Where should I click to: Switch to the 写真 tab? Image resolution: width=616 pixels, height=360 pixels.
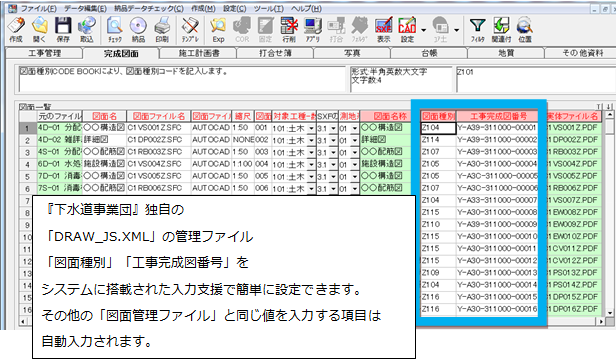pos(352,53)
